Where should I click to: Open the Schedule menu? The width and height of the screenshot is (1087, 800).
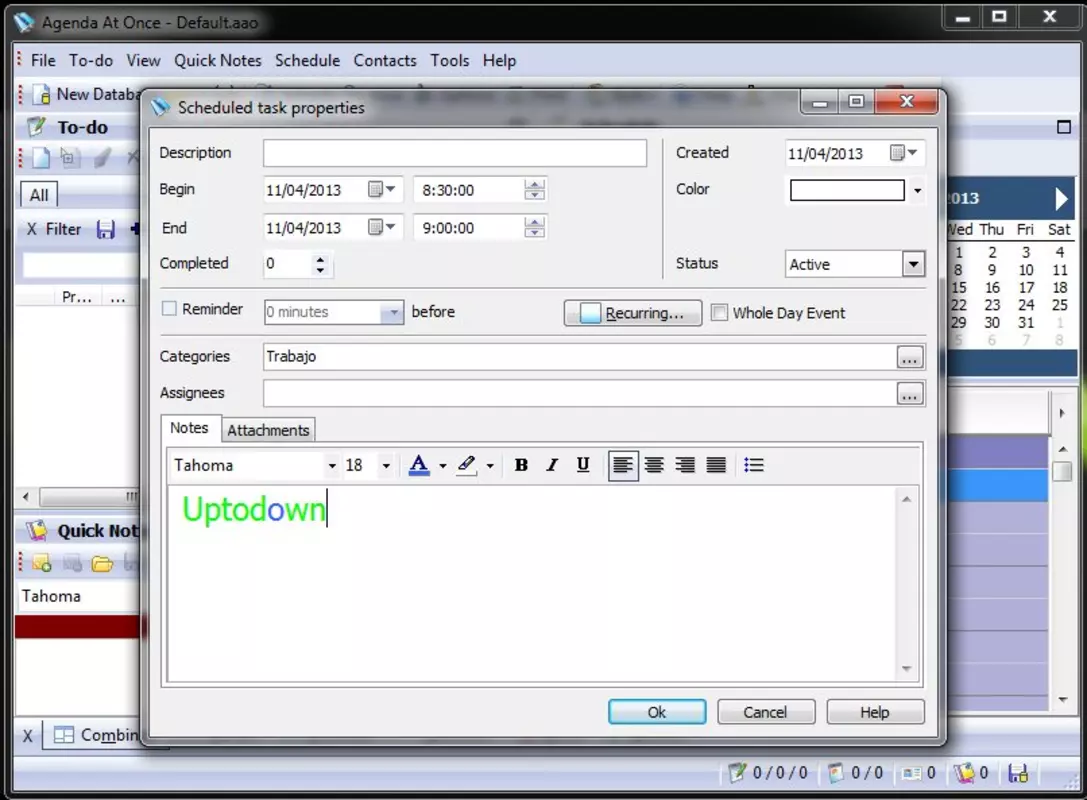click(307, 61)
